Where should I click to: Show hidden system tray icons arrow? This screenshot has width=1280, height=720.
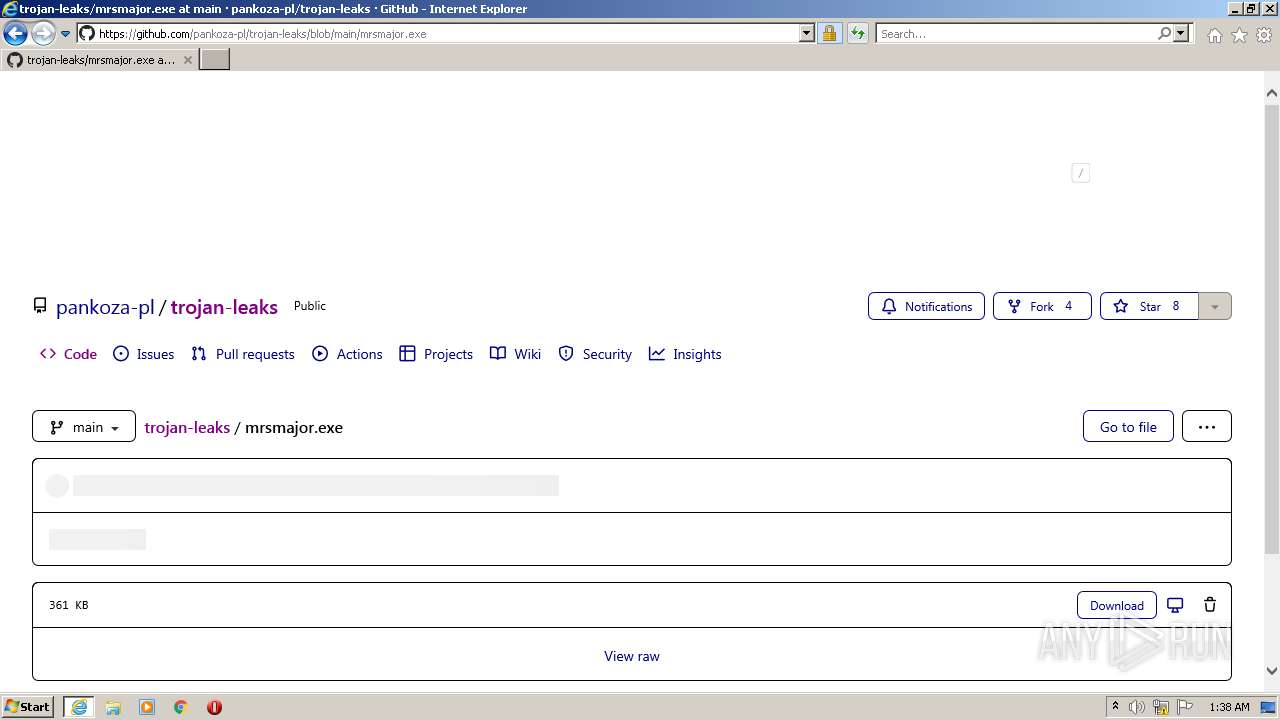tap(1115, 707)
